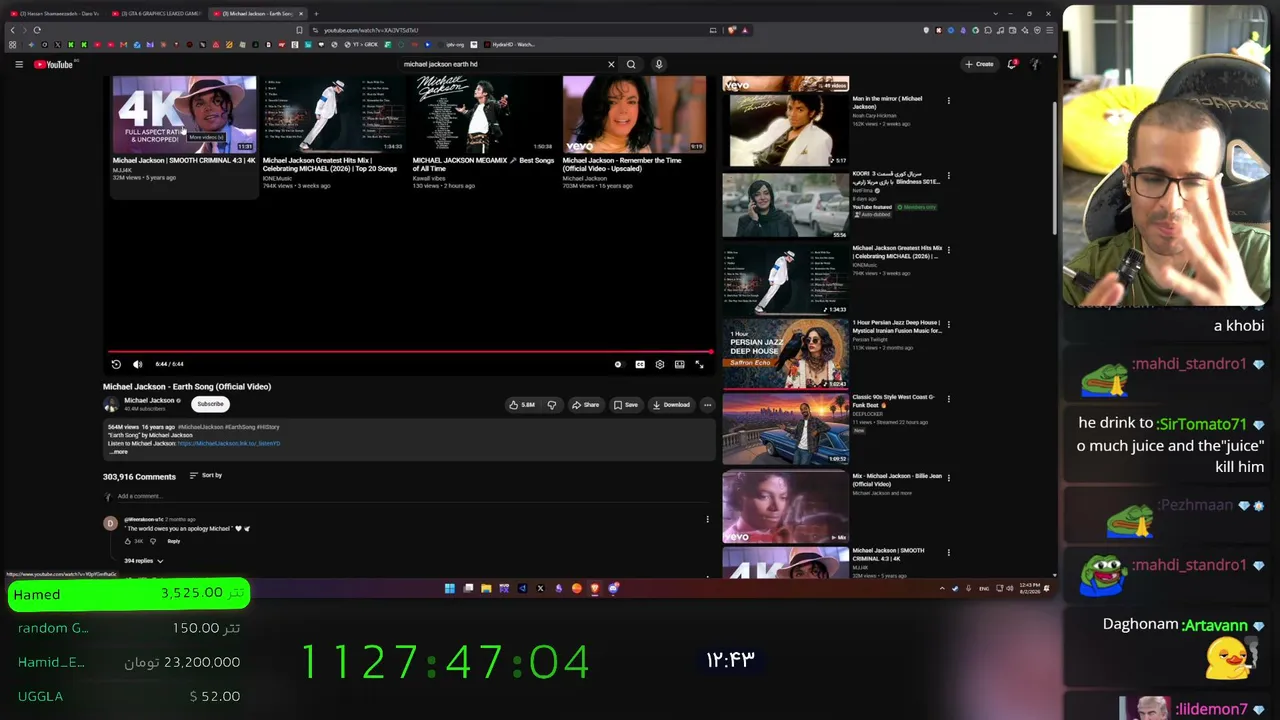Open the Create button in YouTube header

tap(979, 64)
